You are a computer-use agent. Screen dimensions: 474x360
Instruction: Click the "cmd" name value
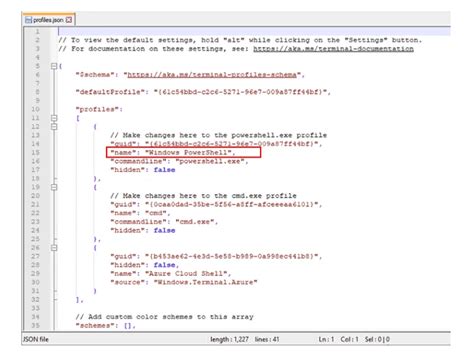[x=156, y=213]
